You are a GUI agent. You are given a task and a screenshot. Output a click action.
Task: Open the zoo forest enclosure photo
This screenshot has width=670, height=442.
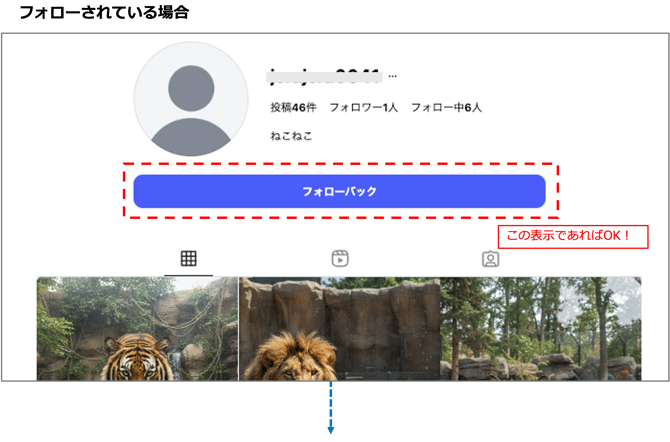click(x=541, y=330)
